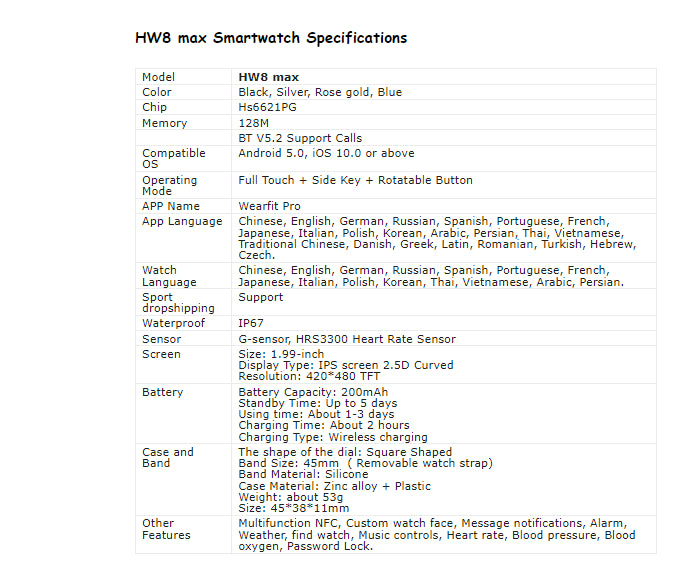Click the BT V5.2 Support Calls text
Viewport: 683px width, 571px height.
300,138
